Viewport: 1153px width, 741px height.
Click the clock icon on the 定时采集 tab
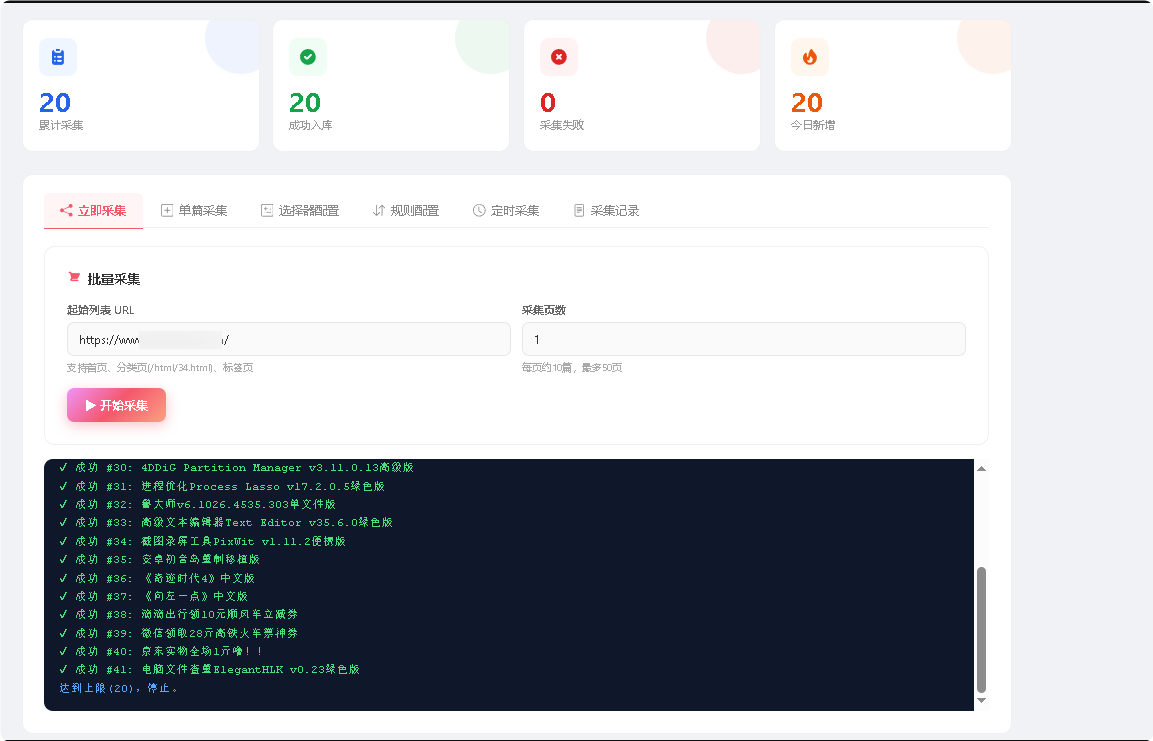coord(477,210)
